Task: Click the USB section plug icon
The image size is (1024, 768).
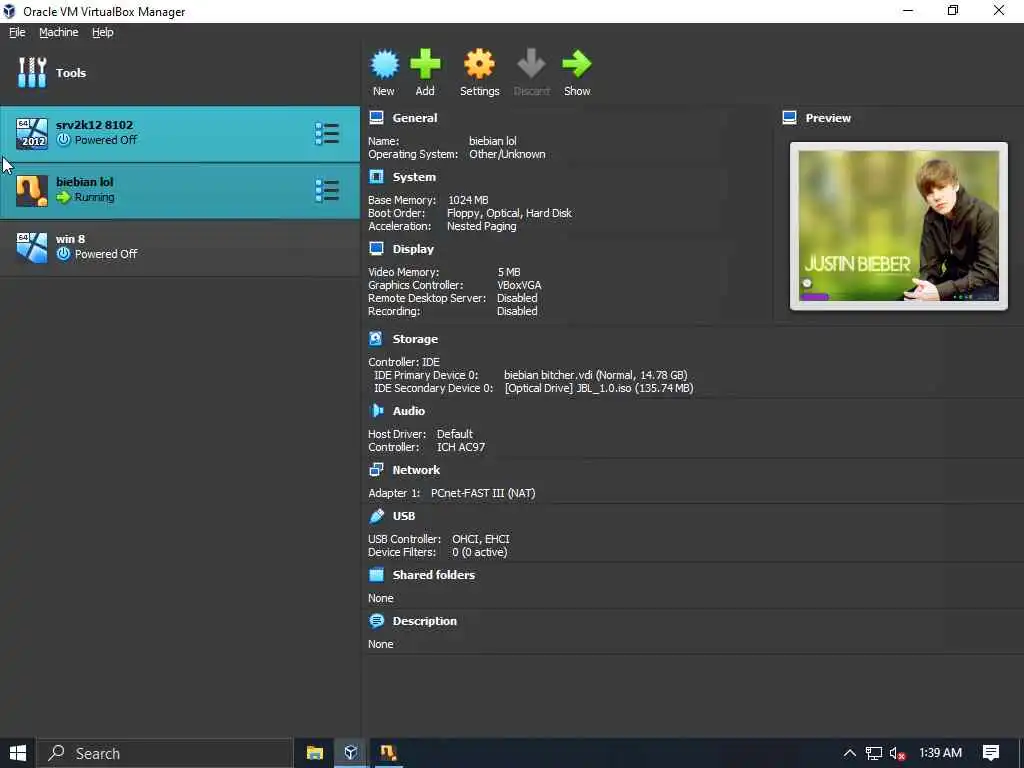Action: pyautogui.click(x=376, y=516)
